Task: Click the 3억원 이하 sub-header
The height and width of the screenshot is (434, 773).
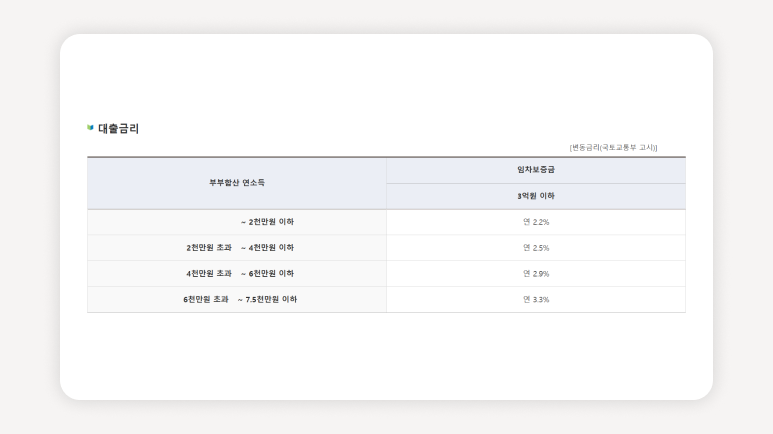Action: 536,196
